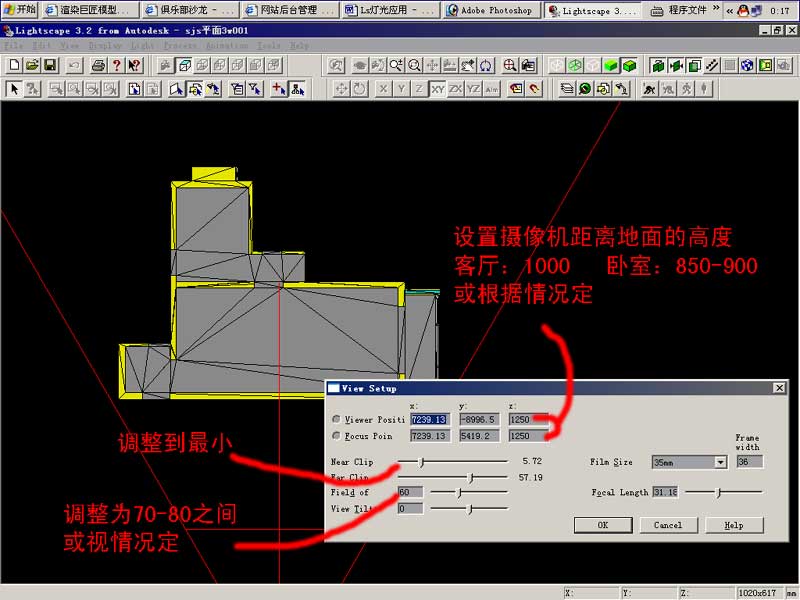Viewport: 800px width, 600px height.
Task: Click the Far Clip slider handle
Action: pos(471,478)
